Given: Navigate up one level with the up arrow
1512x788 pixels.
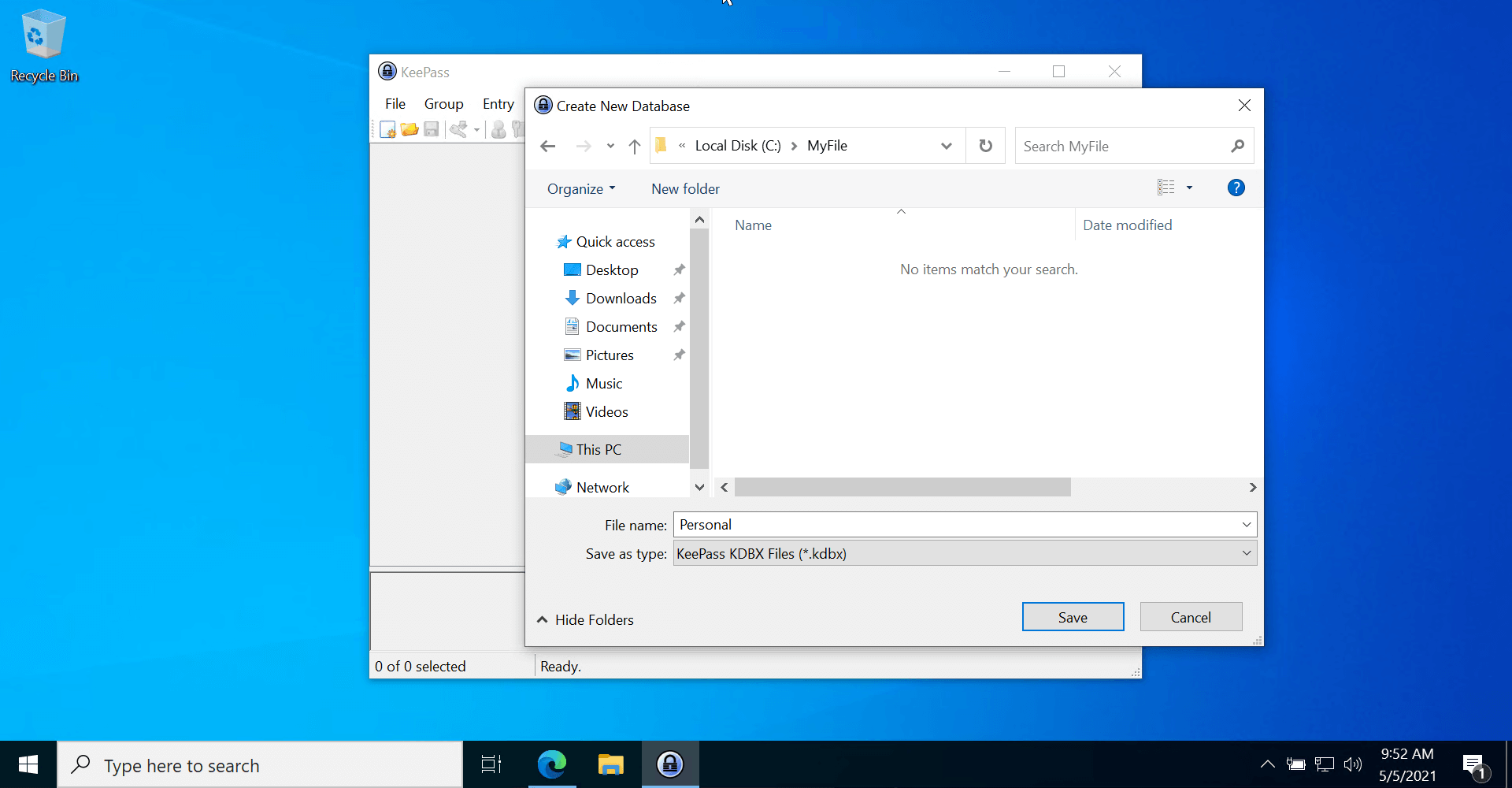Looking at the screenshot, I should click(635, 146).
